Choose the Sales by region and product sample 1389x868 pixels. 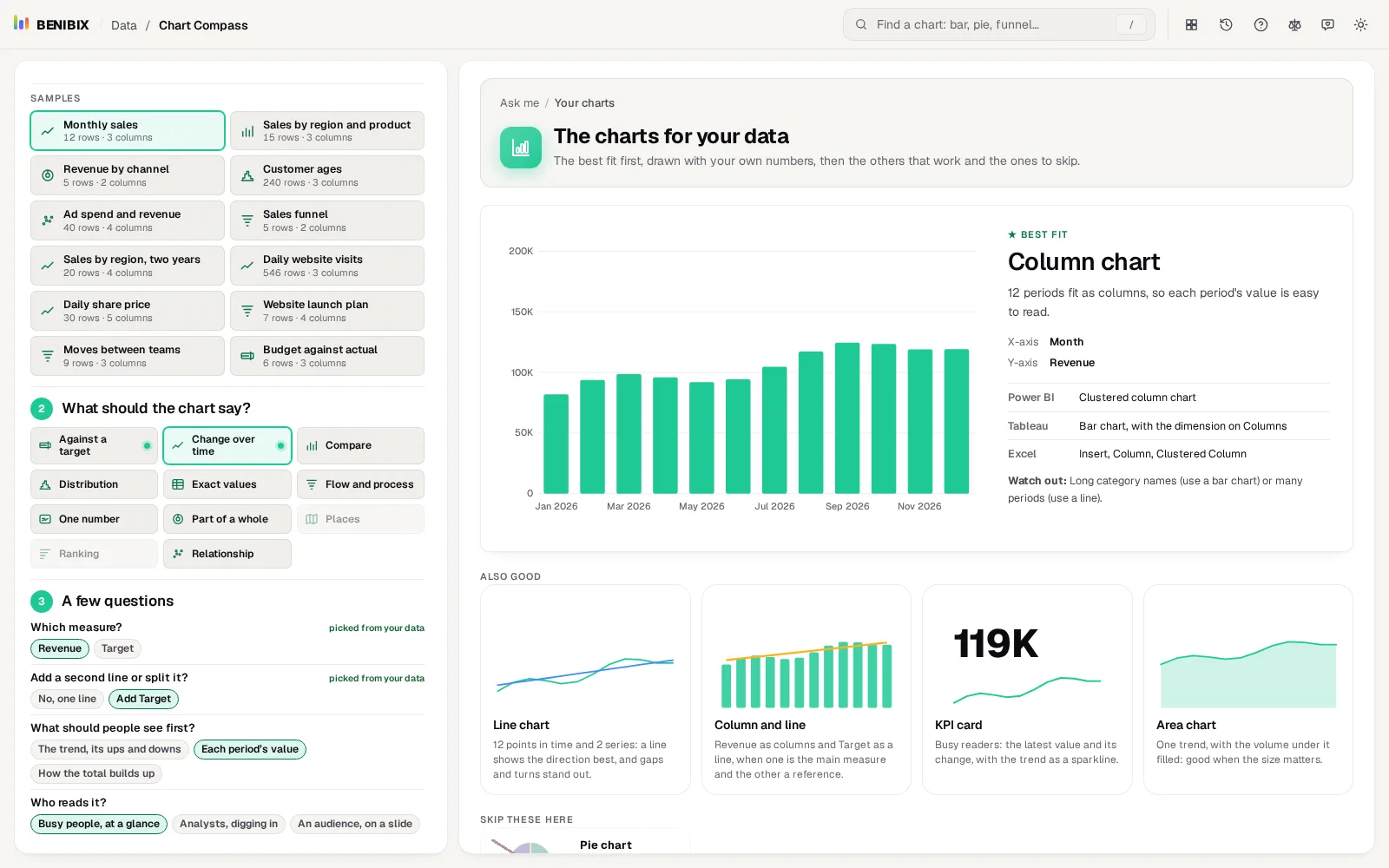click(327, 131)
